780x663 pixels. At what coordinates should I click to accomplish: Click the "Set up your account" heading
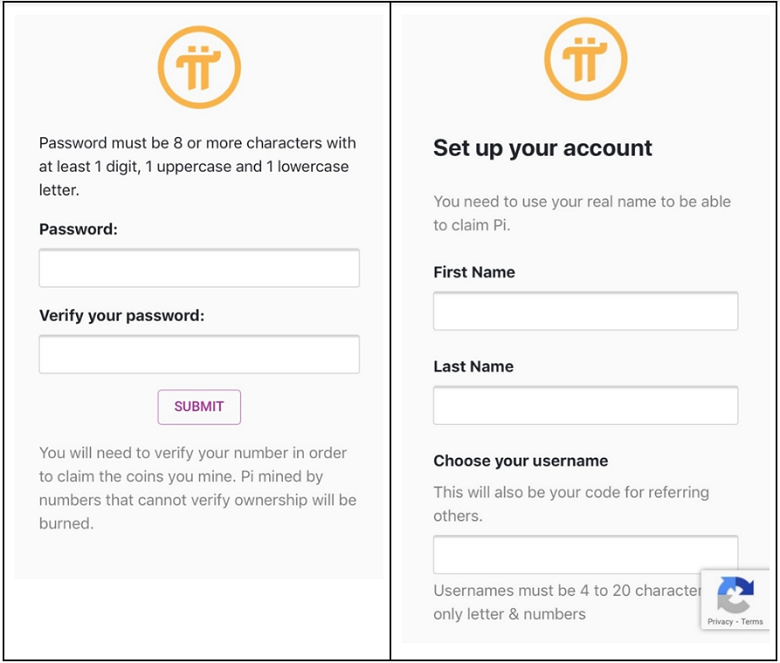(x=542, y=148)
